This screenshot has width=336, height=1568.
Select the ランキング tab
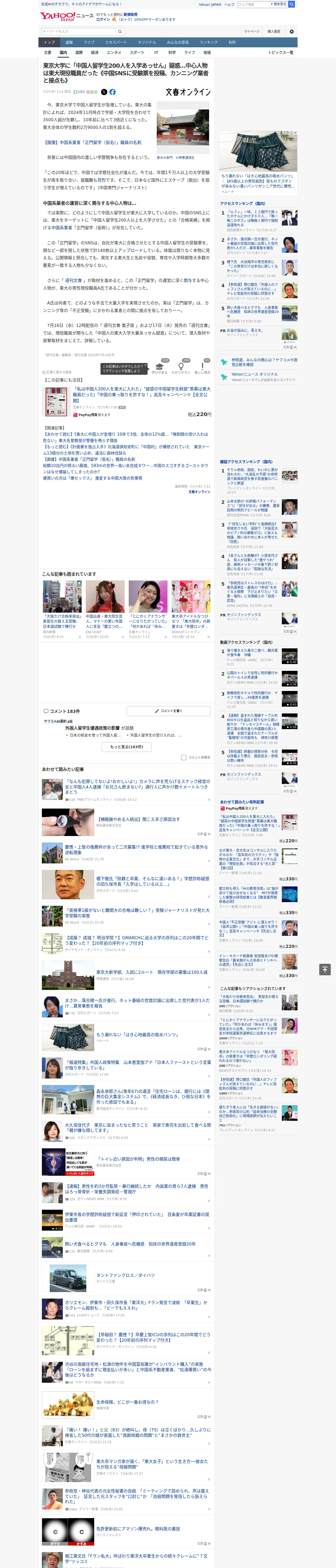(209, 43)
